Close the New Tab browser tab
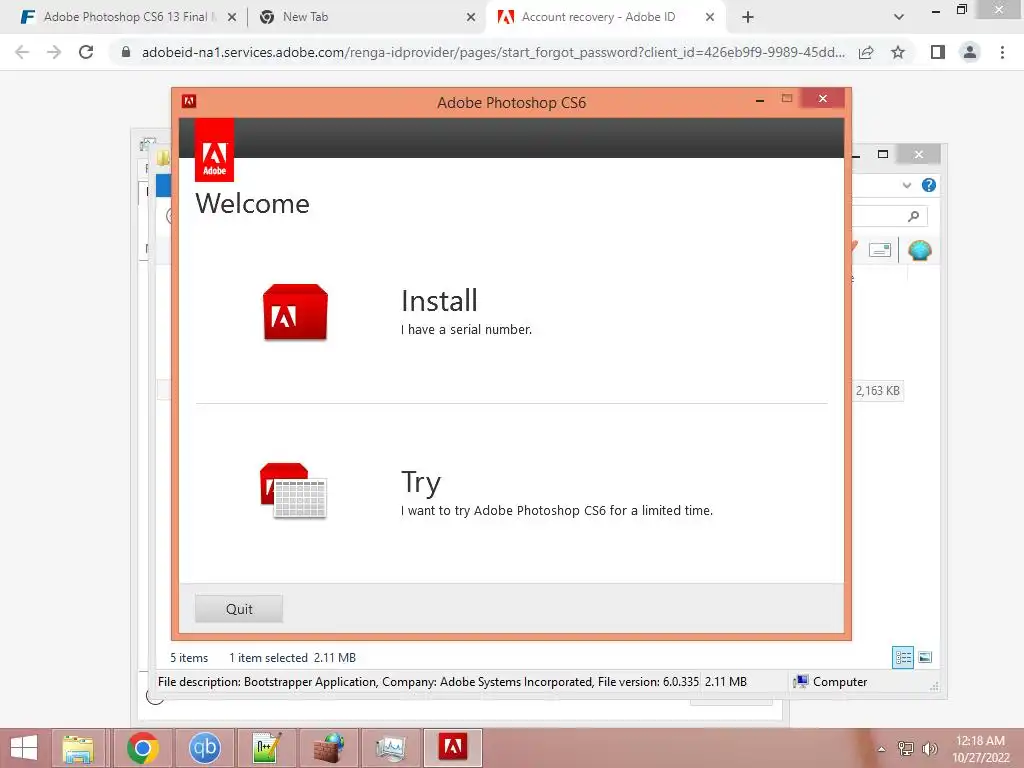Viewport: 1024px width, 768px height. 471,18
